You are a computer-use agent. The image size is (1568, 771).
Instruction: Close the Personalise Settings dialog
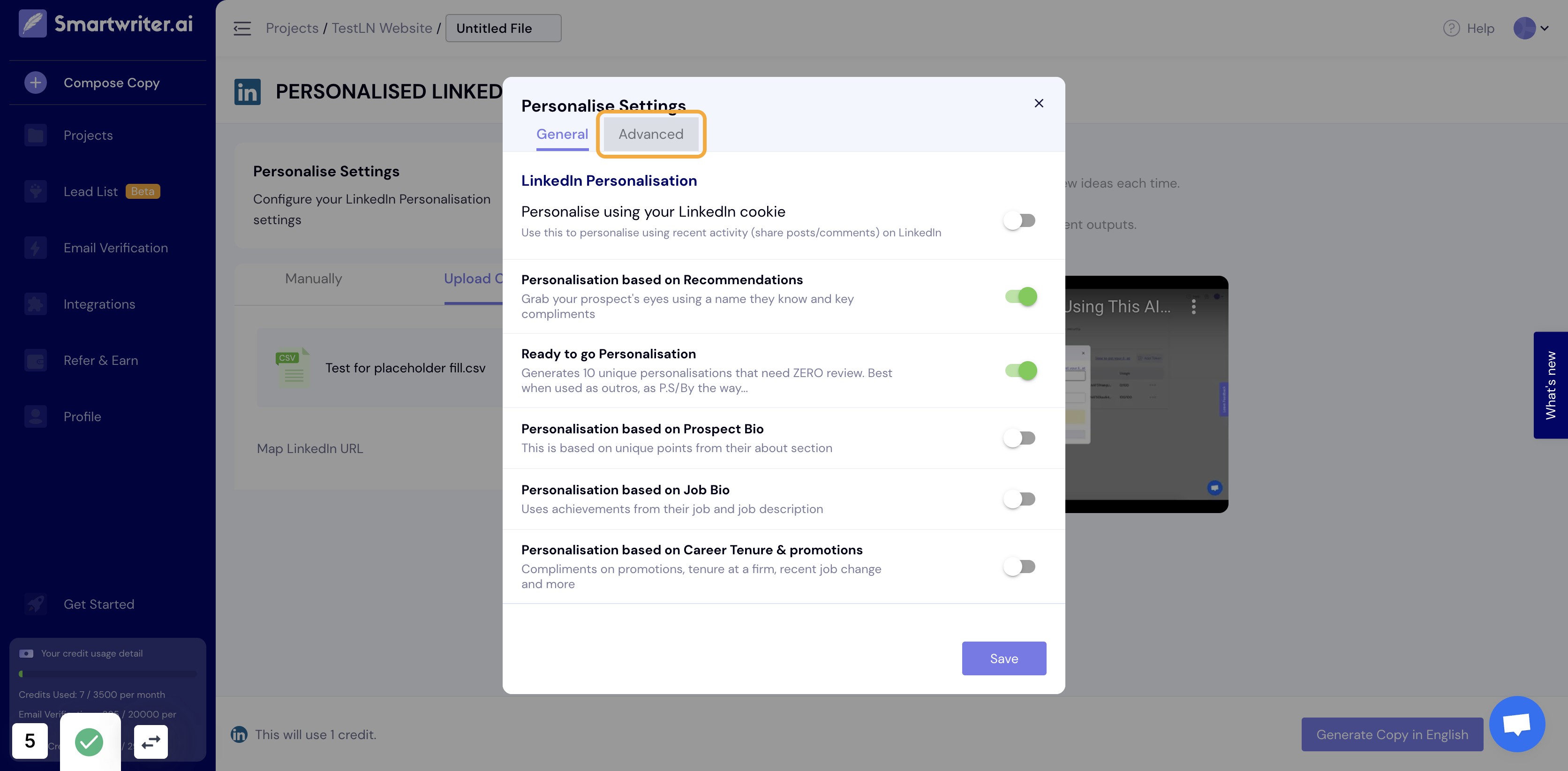click(x=1039, y=103)
